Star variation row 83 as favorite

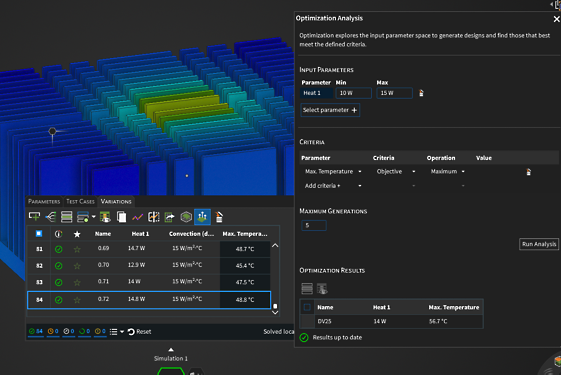coord(77,282)
